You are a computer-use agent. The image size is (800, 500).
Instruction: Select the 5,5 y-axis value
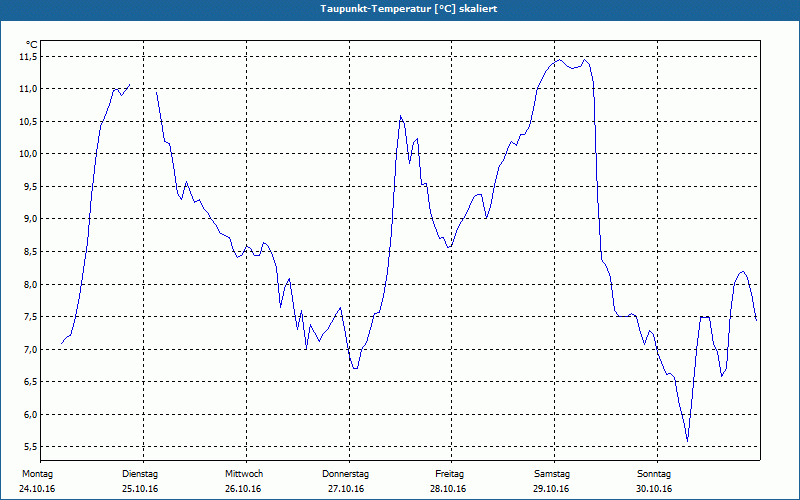[30, 447]
